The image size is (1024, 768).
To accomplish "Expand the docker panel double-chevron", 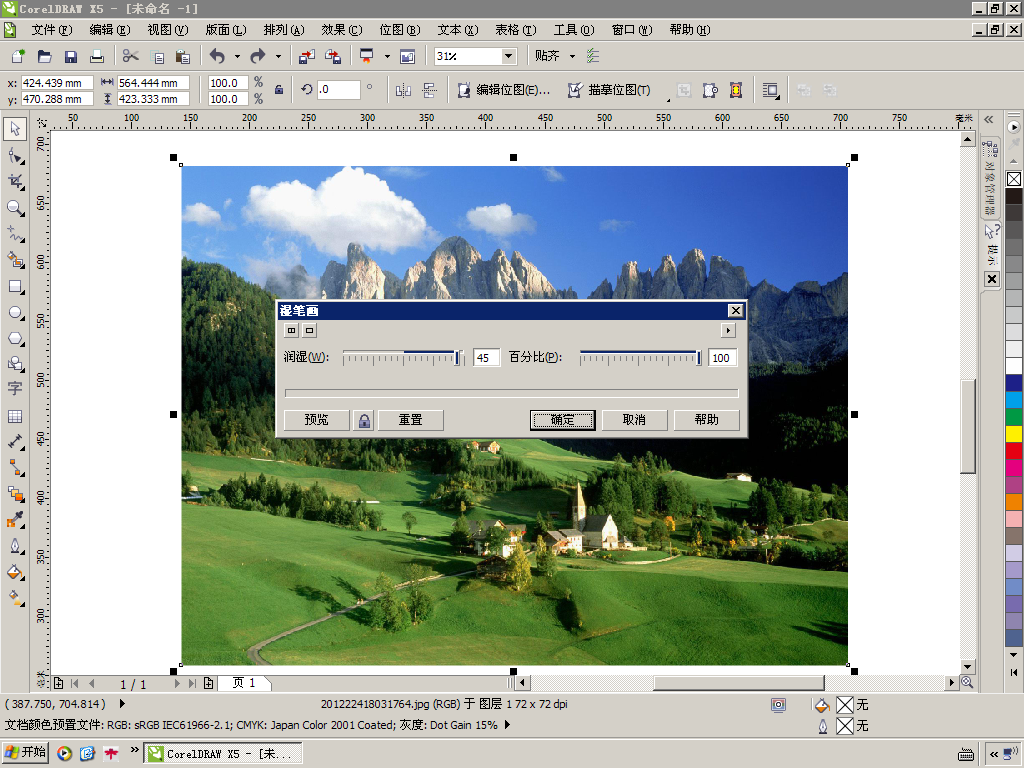I will click(989, 120).
